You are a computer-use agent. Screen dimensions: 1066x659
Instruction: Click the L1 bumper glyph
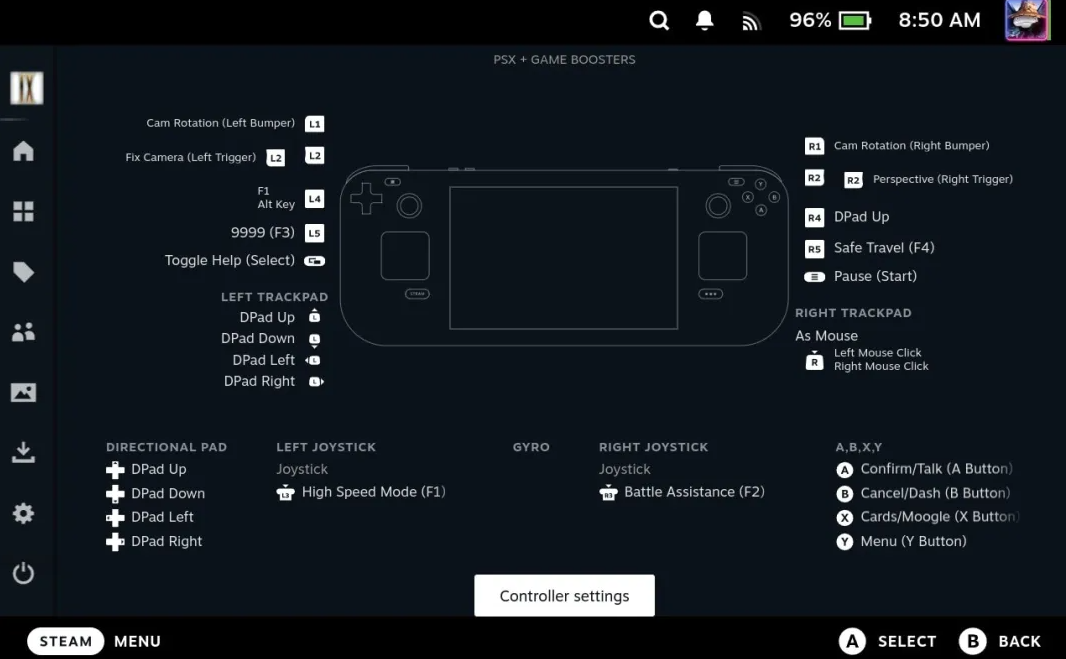[314, 124]
